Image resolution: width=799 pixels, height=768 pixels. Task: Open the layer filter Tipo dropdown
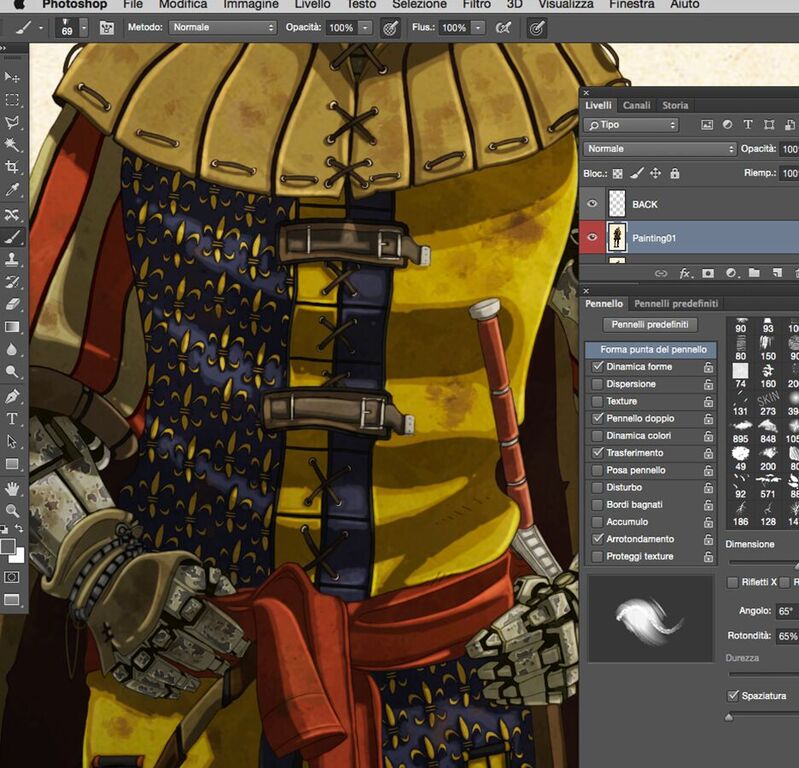[631, 125]
